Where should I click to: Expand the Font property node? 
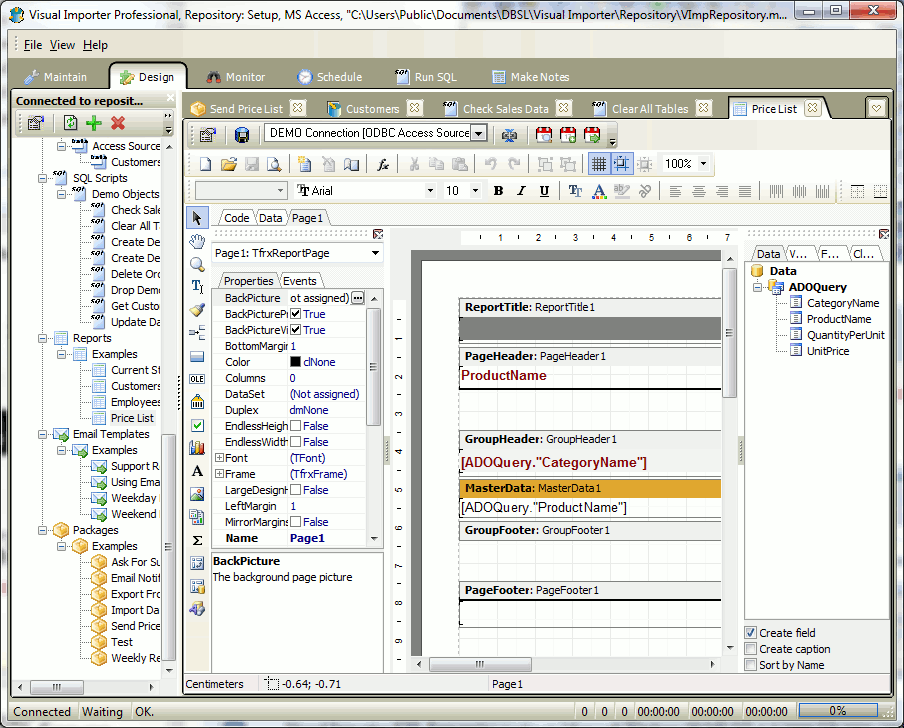219,458
